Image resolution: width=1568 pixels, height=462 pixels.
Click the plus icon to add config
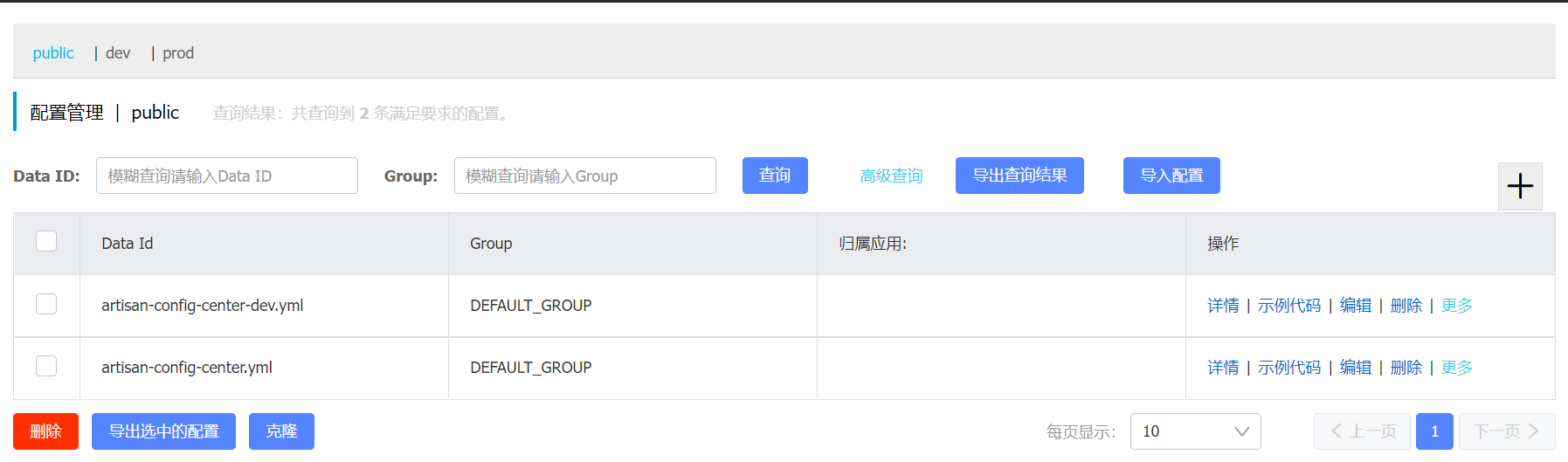pos(1520,186)
